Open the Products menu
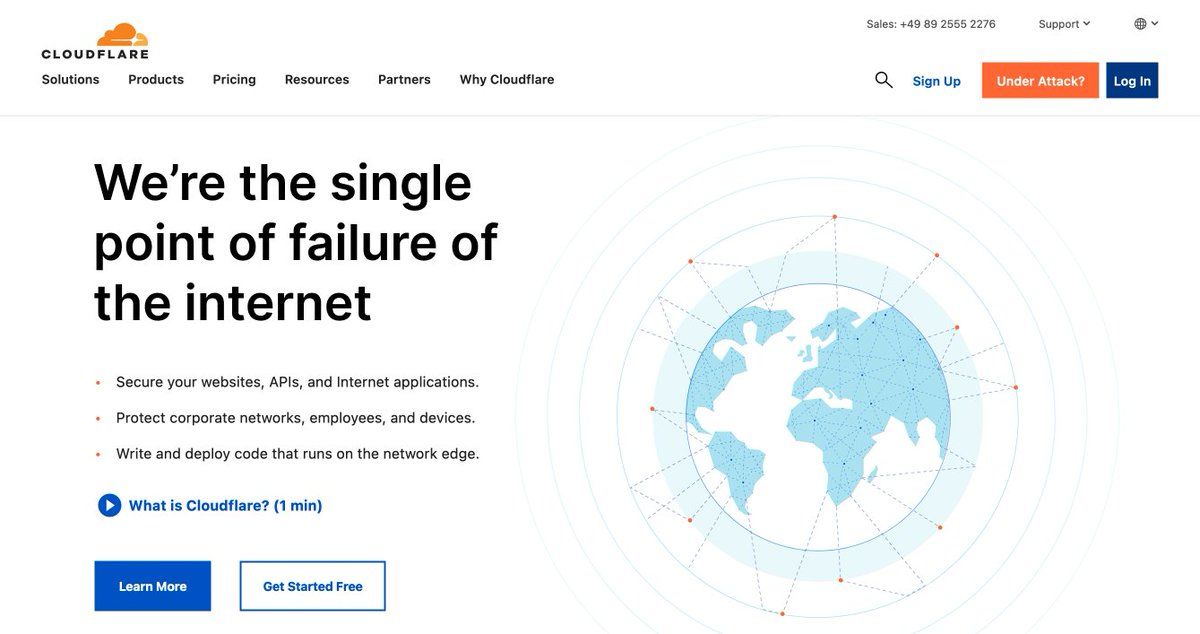 (x=156, y=80)
